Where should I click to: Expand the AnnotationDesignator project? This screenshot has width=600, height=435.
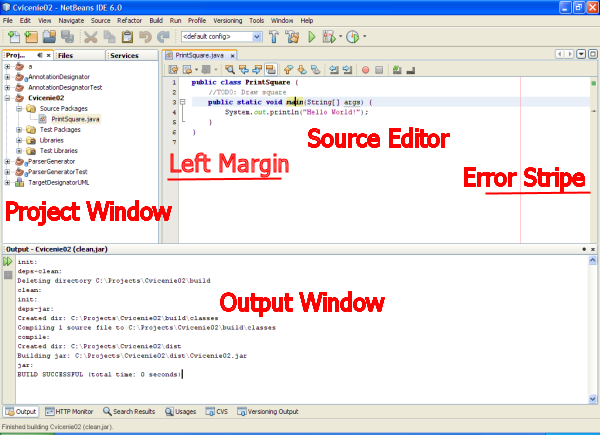[7, 77]
